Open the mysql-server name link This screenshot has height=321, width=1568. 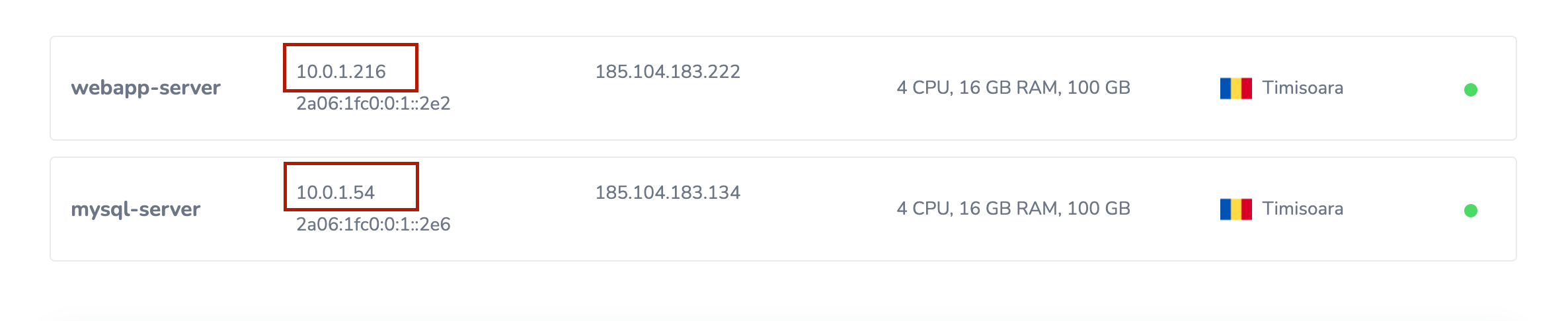pyautogui.click(x=136, y=209)
